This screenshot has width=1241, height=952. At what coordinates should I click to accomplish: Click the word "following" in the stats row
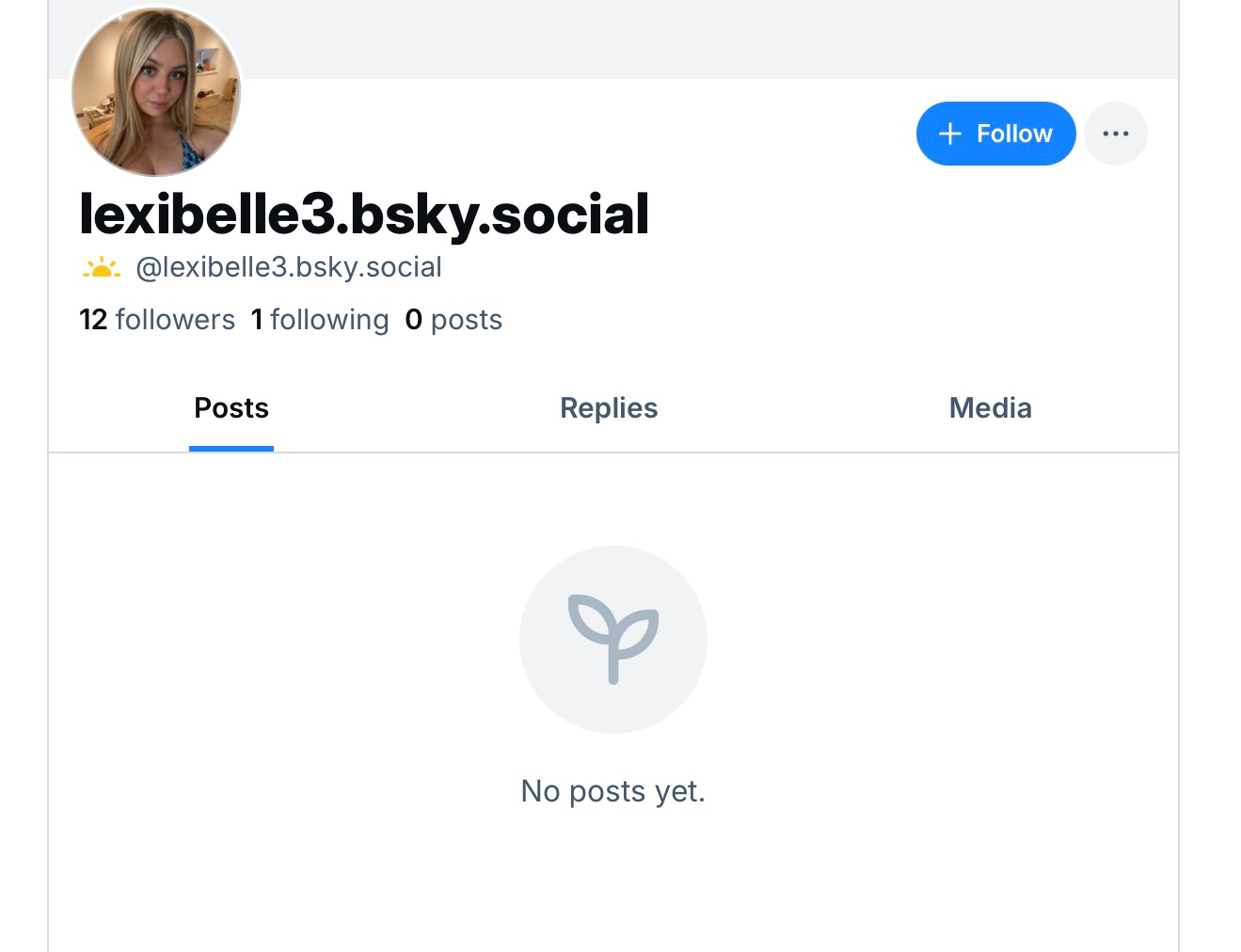pos(329,320)
